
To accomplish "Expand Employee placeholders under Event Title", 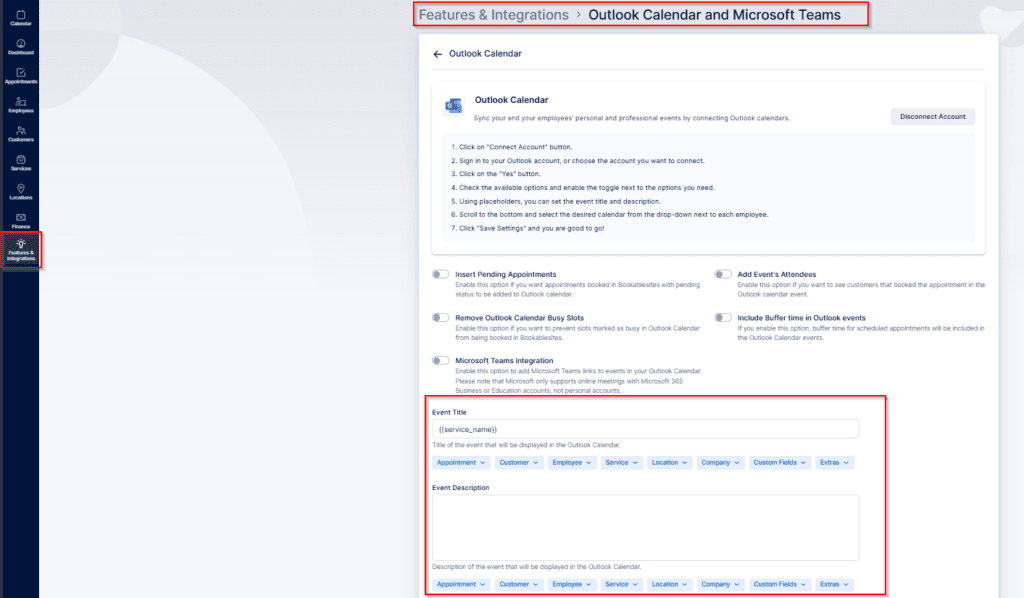I will click(x=571, y=462).
